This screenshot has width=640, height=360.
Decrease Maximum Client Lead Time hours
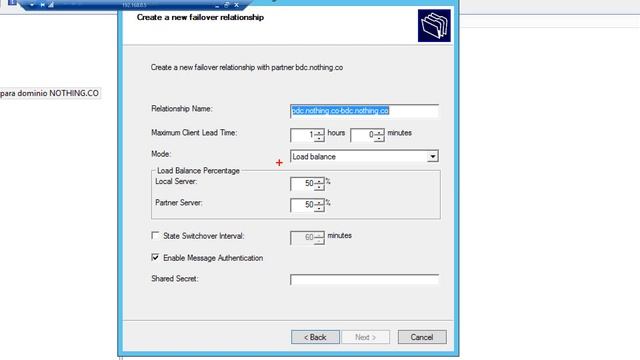point(319,138)
